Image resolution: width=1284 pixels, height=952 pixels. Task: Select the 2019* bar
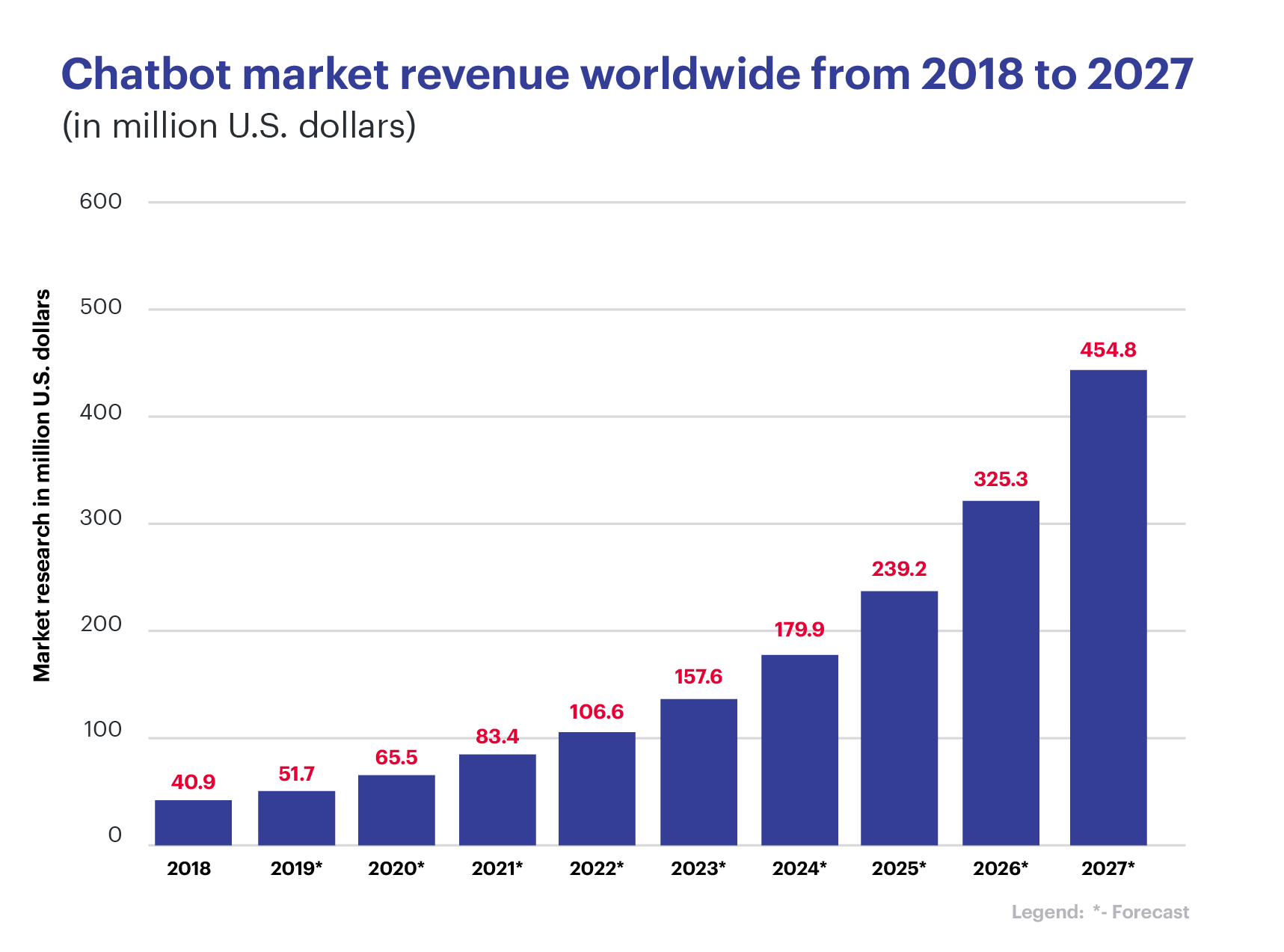296,818
